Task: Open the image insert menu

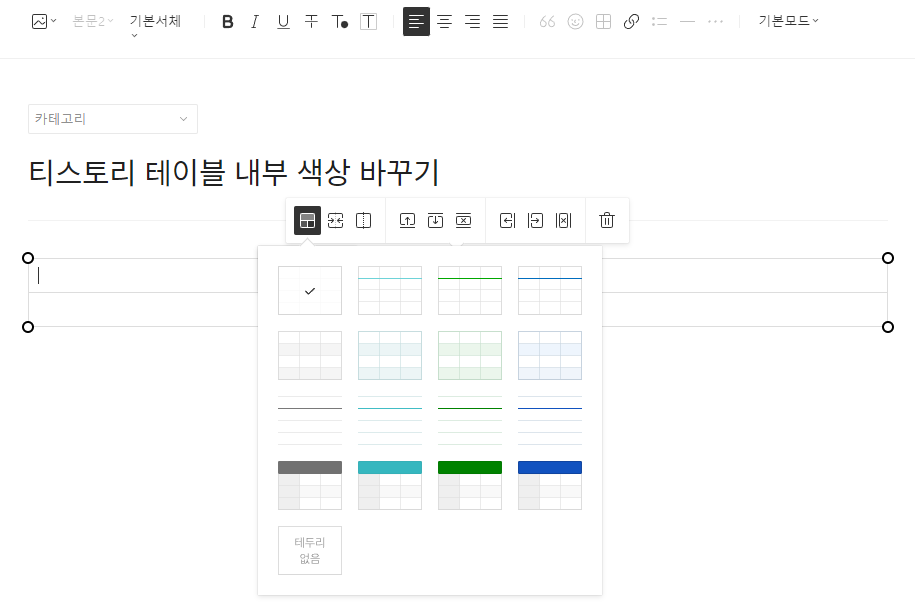Action: pyautogui.click(x=43, y=22)
